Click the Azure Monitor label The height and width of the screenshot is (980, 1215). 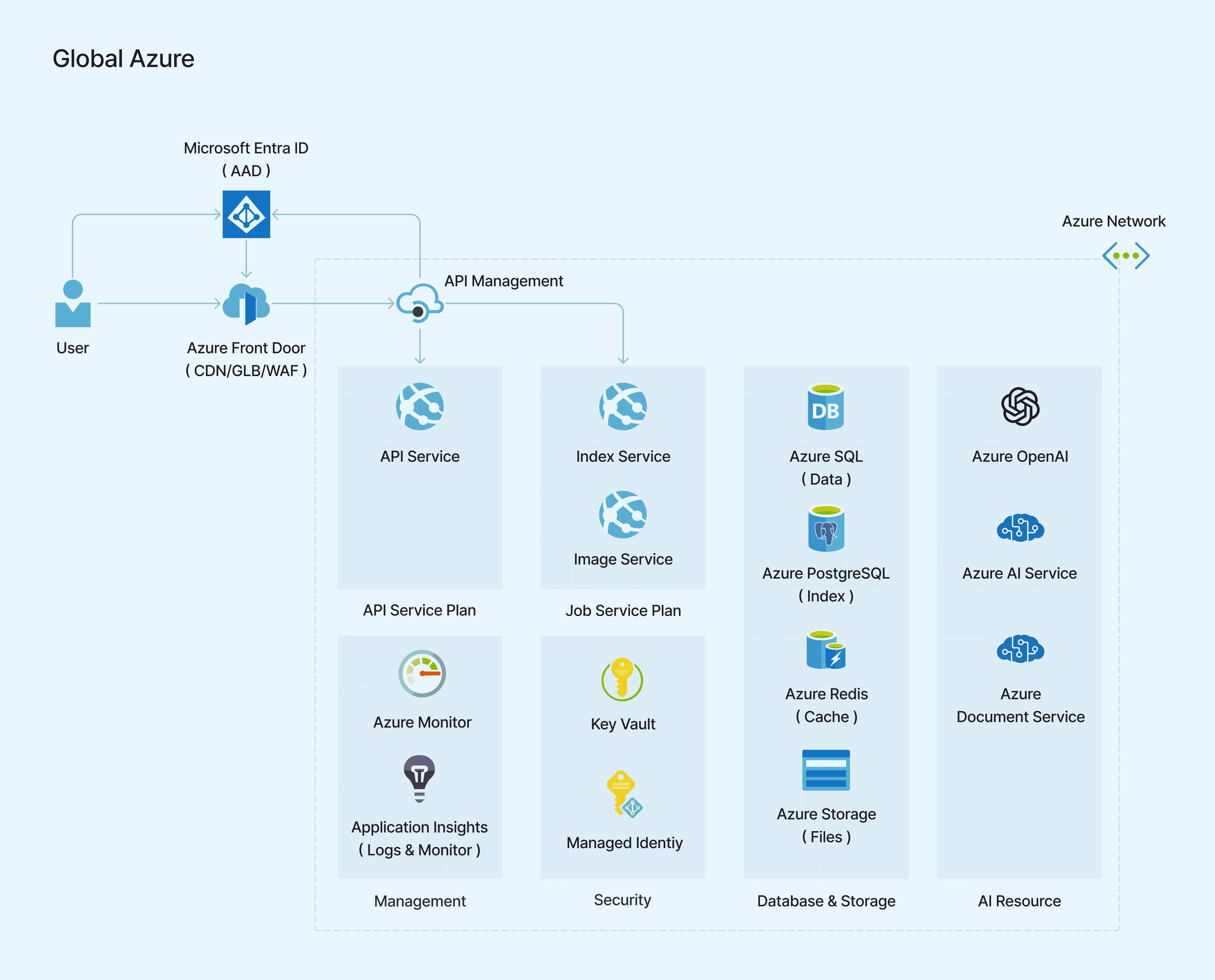[x=422, y=722]
